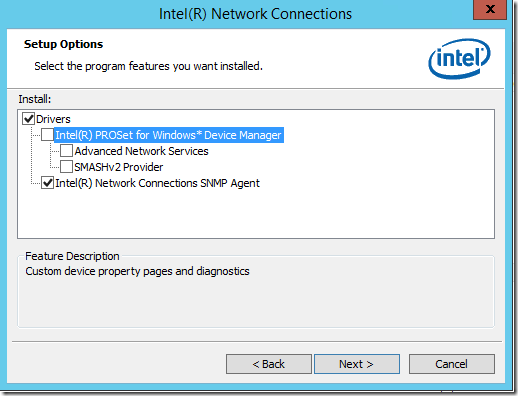Screen dimensions: 518x396
Task: Tick the SMASHv2 Provider checkbox
Action: (x=66, y=167)
